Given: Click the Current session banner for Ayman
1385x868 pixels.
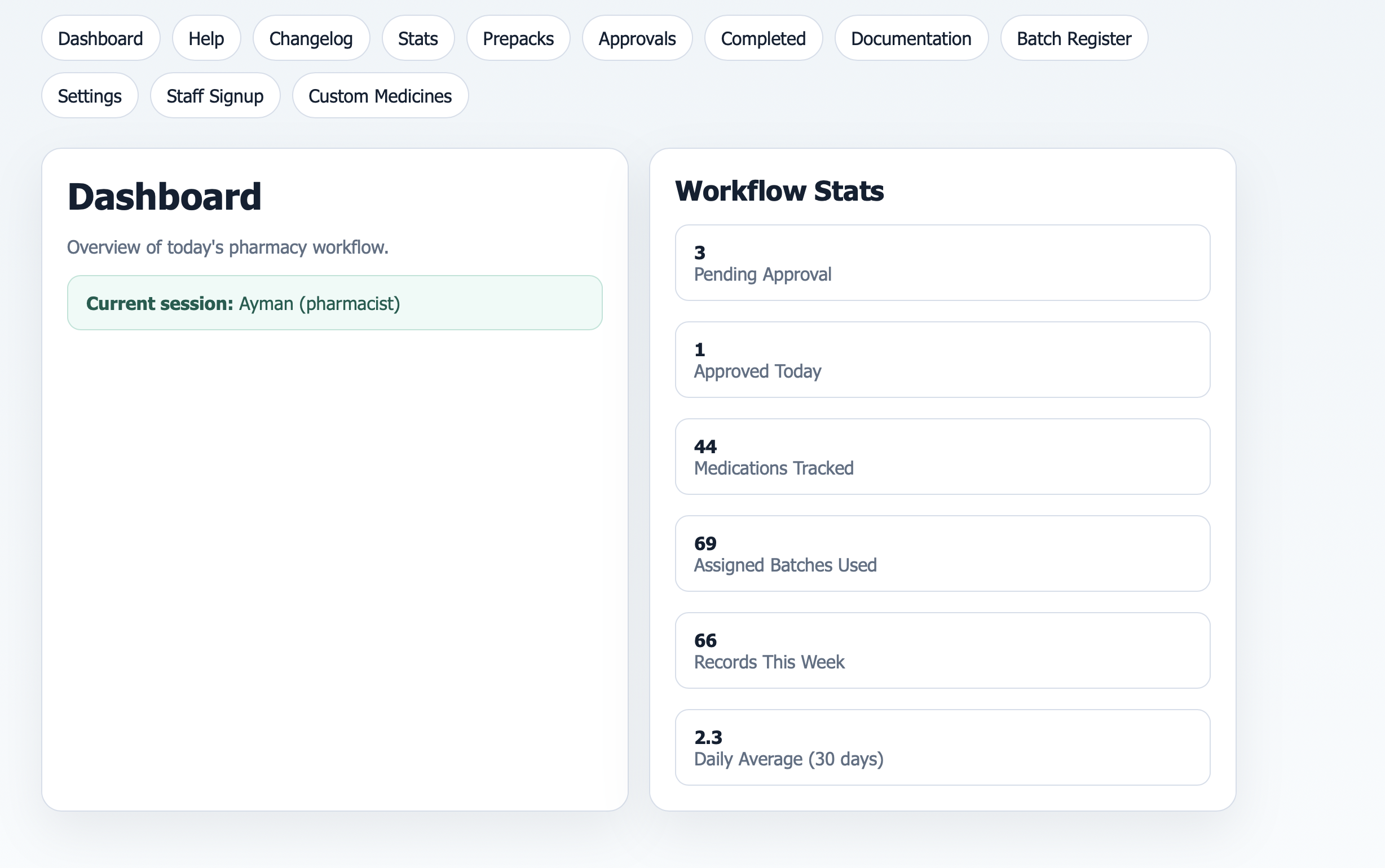Looking at the screenshot, I should 335,303.
